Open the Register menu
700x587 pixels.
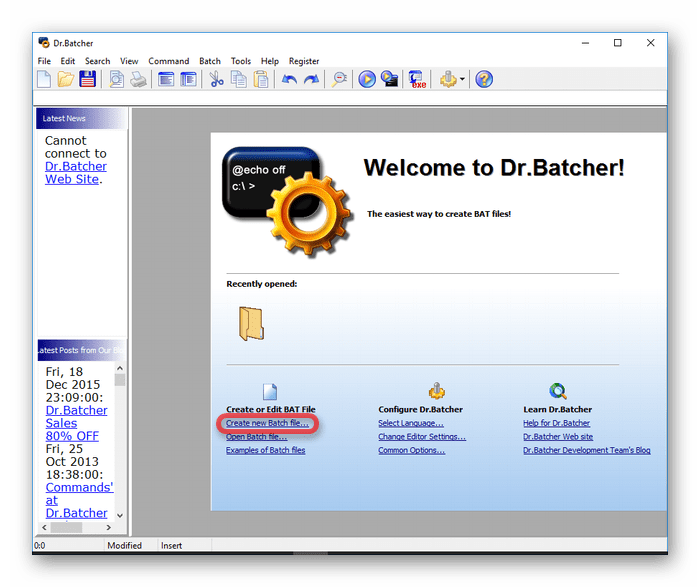pyautogui.click(x=304, y=61)
